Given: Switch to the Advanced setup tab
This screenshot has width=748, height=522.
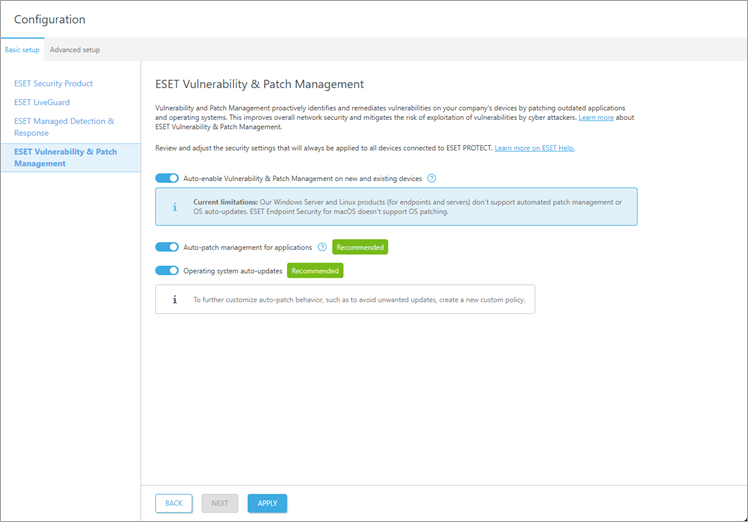Looking at the screenshot, I should click(75, 50).
